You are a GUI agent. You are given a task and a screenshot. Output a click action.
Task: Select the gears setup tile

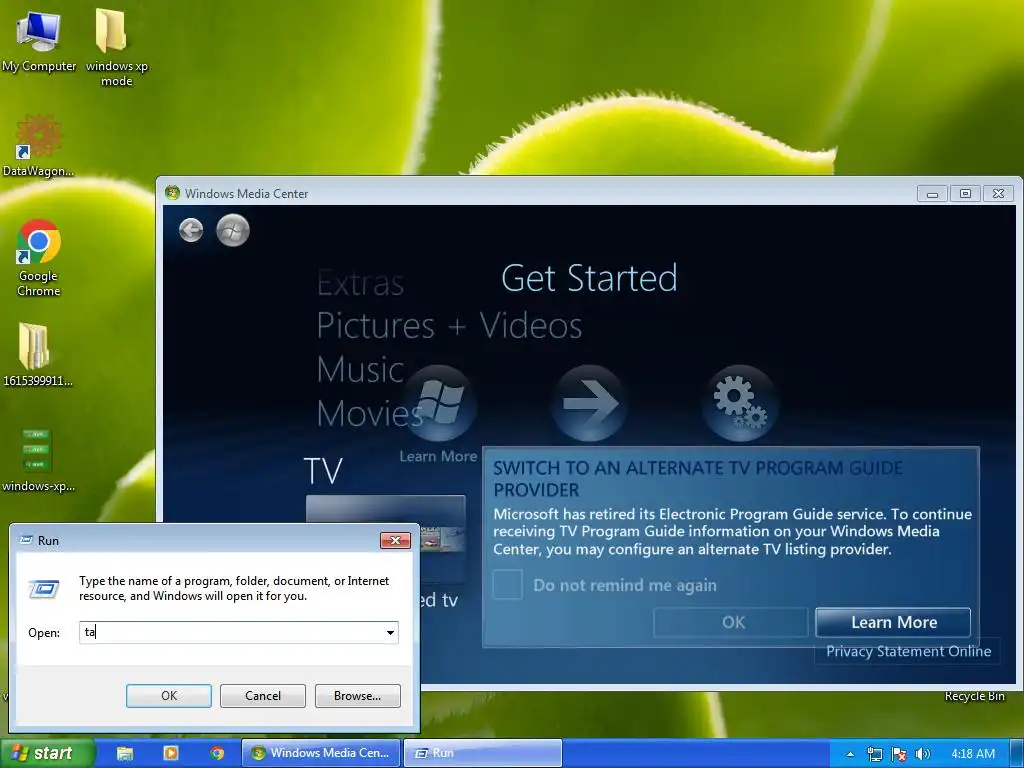pyautogui.click(x=739, y=402)
